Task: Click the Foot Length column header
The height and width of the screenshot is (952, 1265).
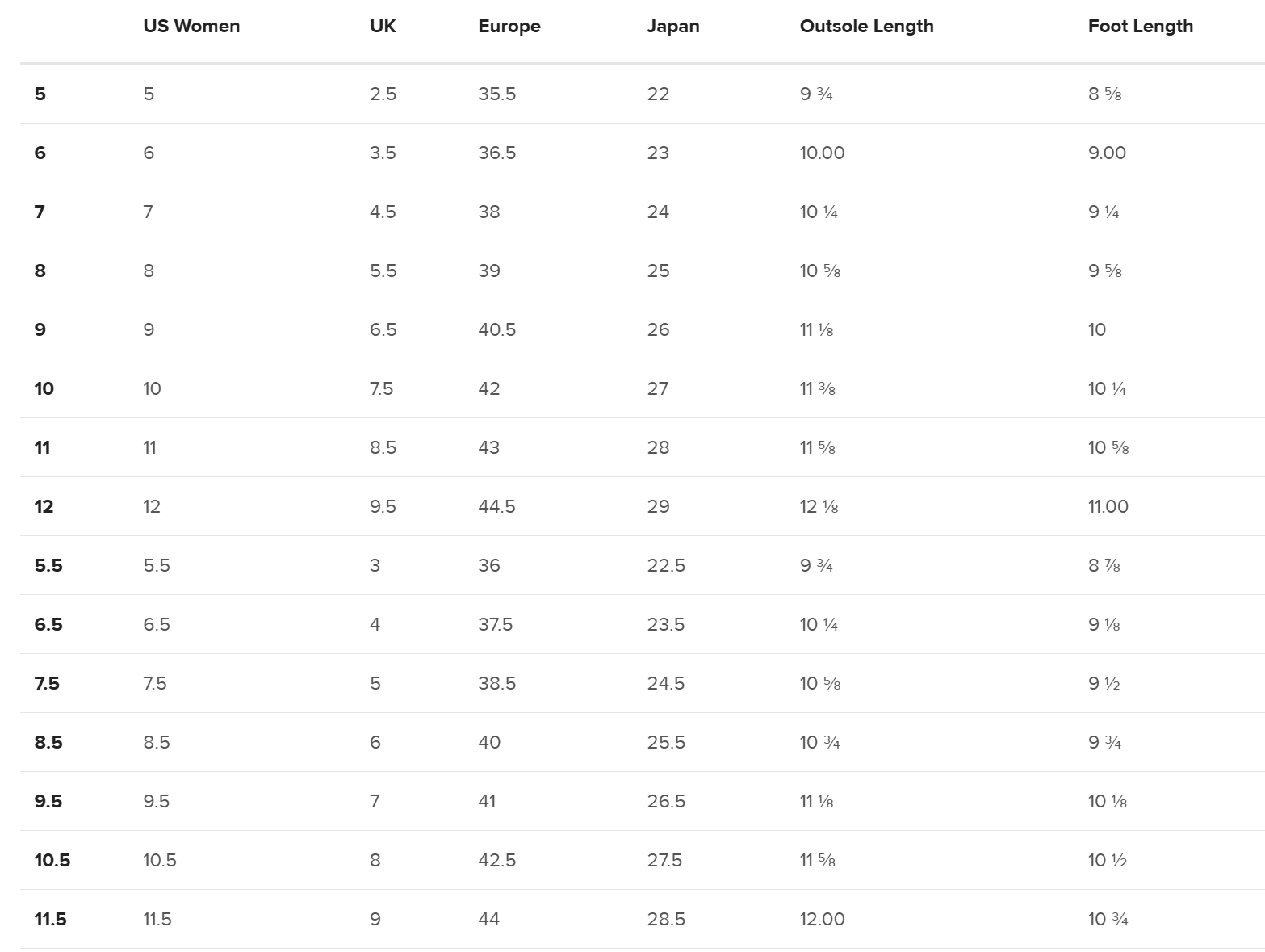Action: point(1140,26)
